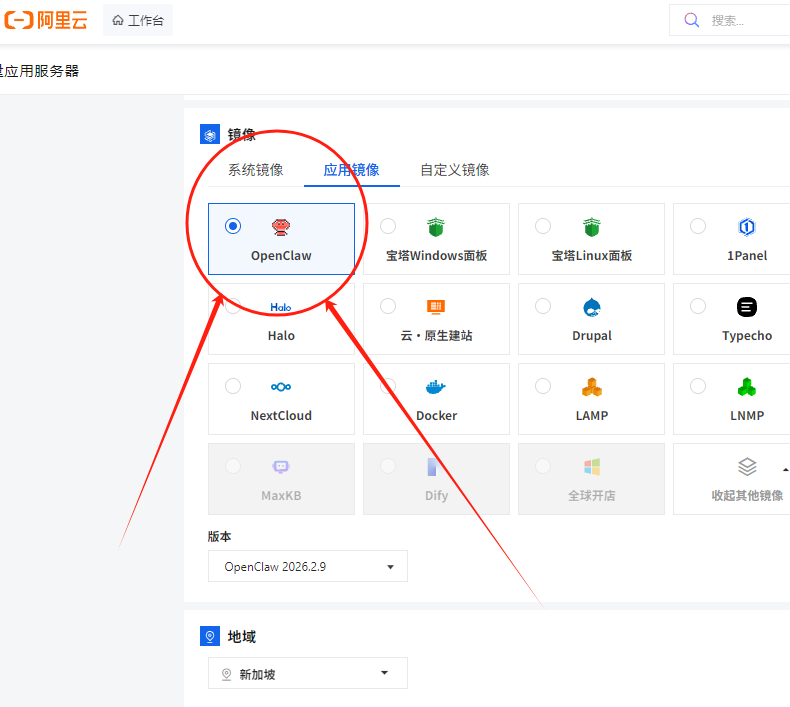
Task: Click the OpenClaw robot icon
Action: coord(281,227)
